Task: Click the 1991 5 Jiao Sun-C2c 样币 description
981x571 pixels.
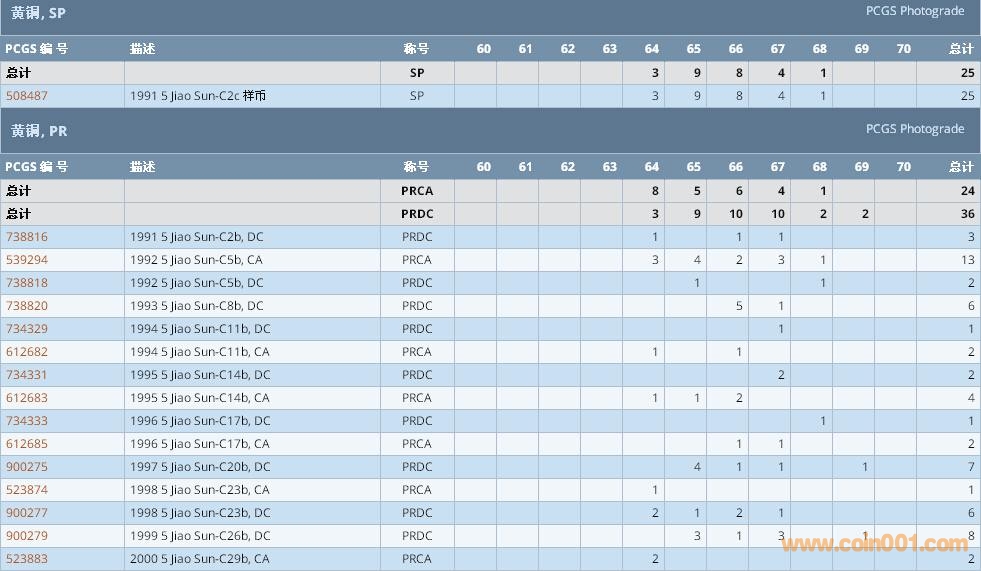Action: (197, 96)
